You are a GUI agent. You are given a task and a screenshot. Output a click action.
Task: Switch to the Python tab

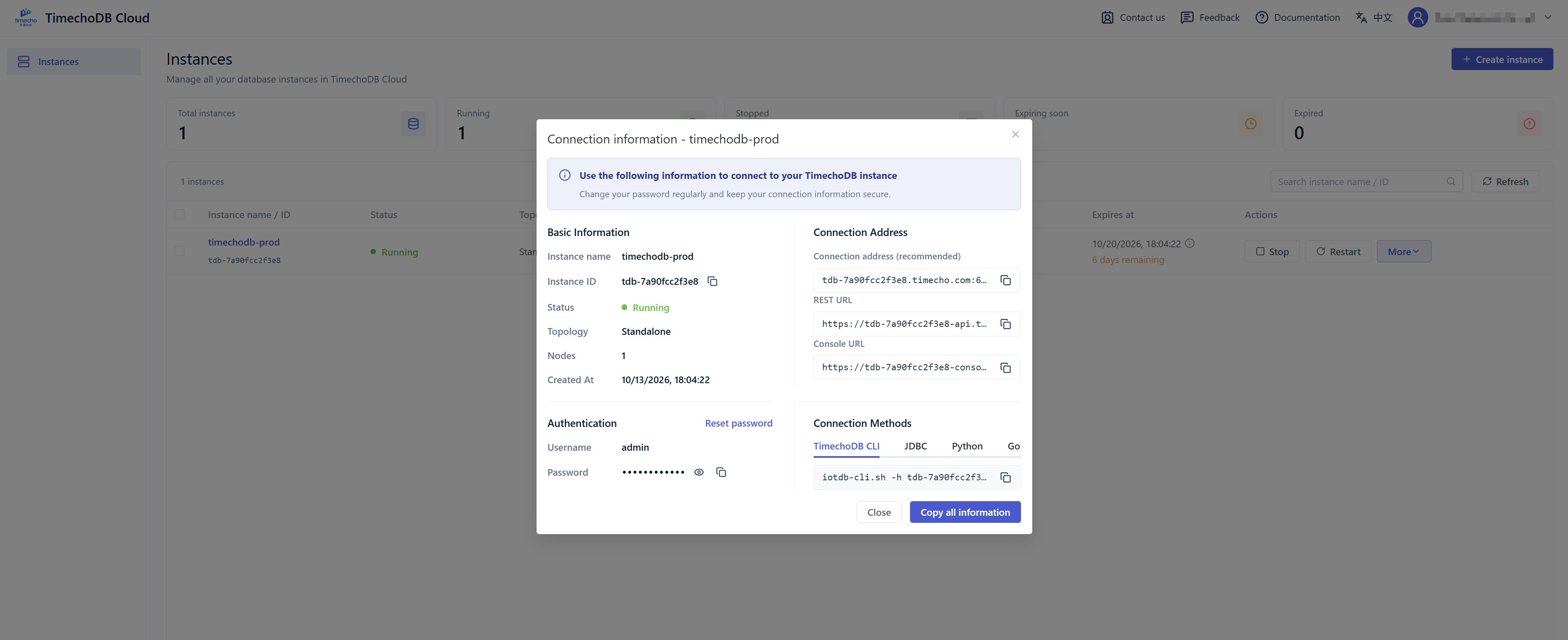[x=967, y=446]
